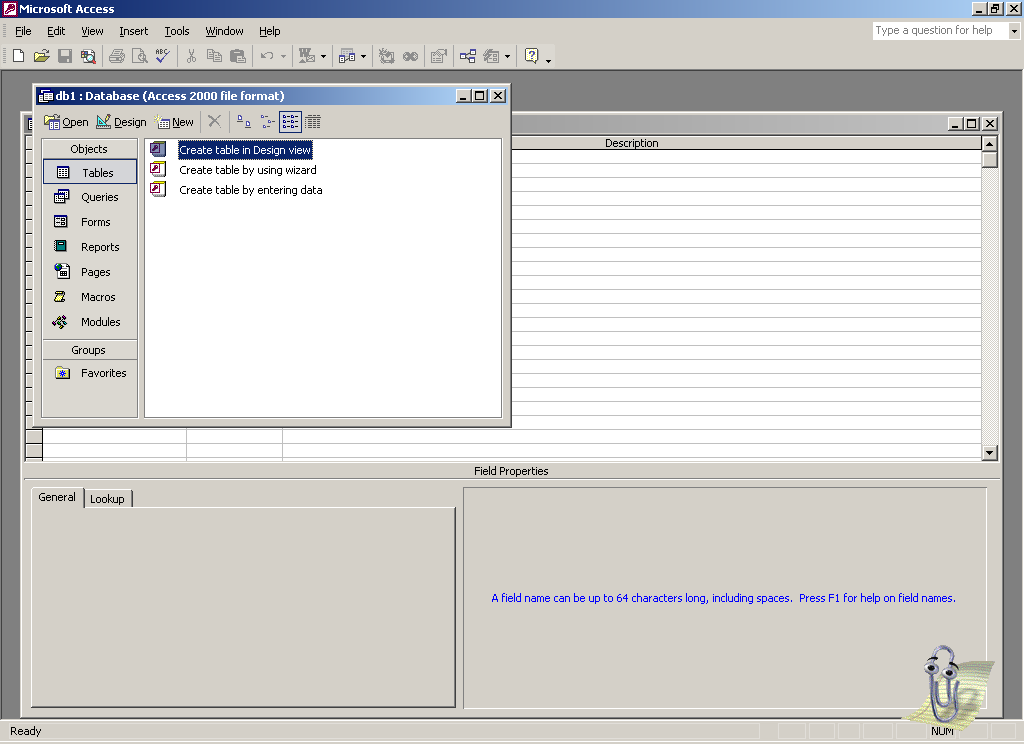Click the Delete X icon in db1 window
This screenshot has height=744, width=1024.
[x=214, y=121]
